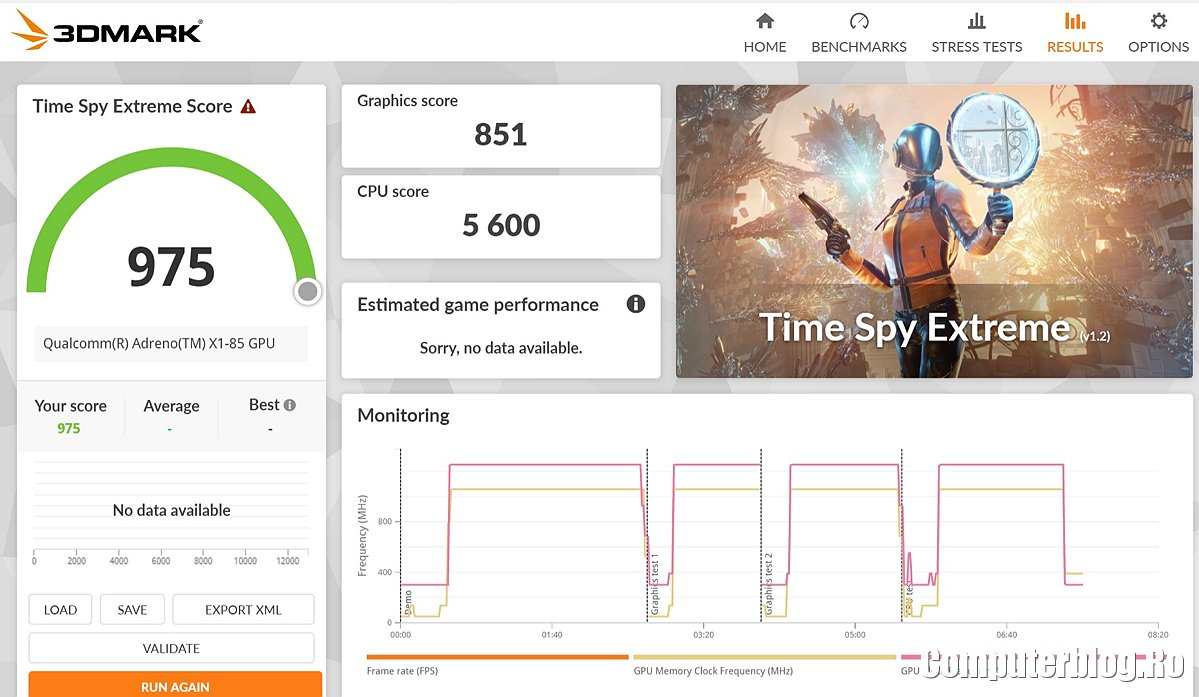Click the VALIDATE button
The image size is (1199, 697).
pyautogui.click(x=171, y=649)
